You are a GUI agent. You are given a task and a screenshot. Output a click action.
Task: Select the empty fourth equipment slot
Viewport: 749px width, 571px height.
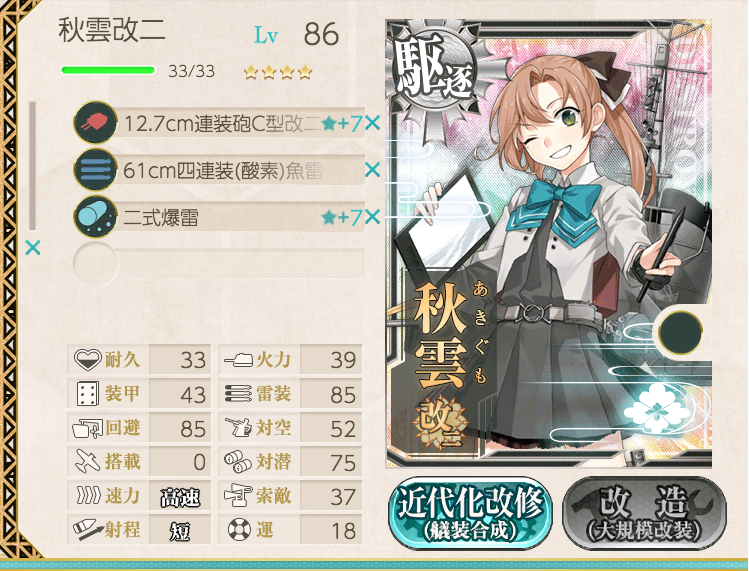[x=219, y=263]
